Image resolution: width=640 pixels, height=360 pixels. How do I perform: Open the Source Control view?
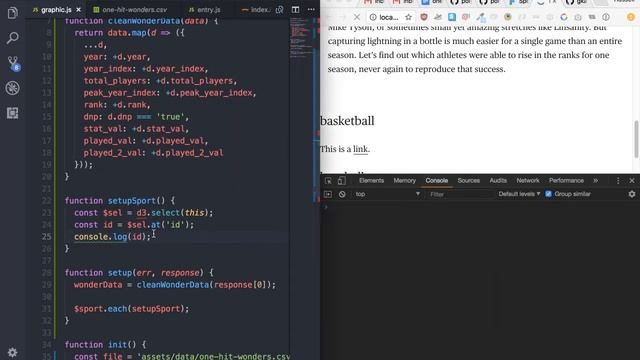(x=13, y=63)
